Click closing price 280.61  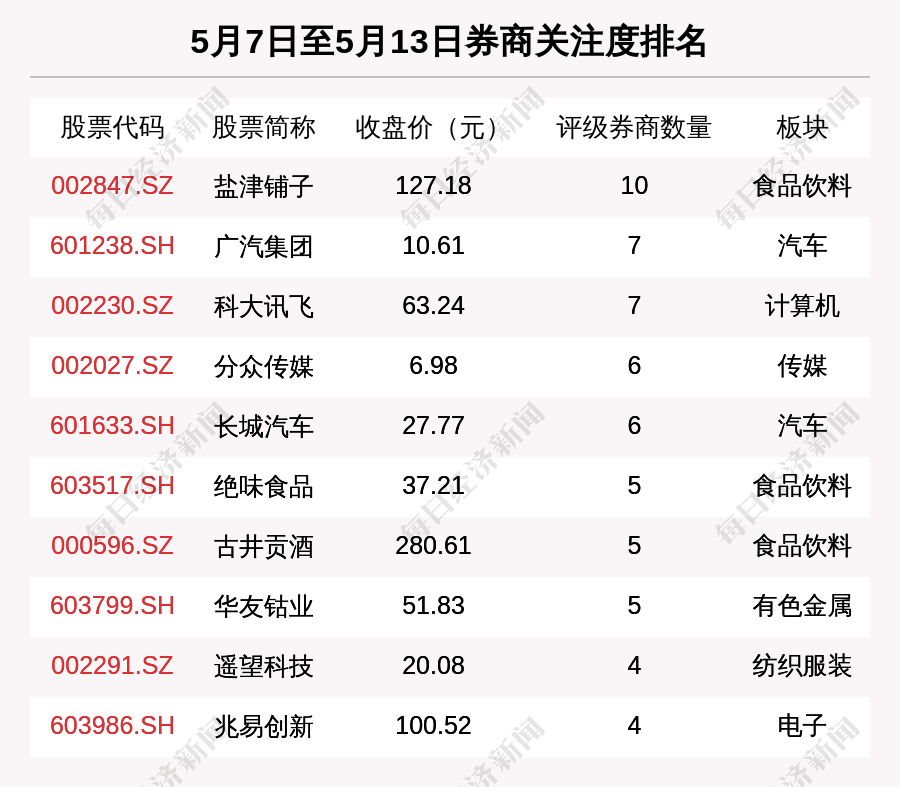[x=433, y=546]
